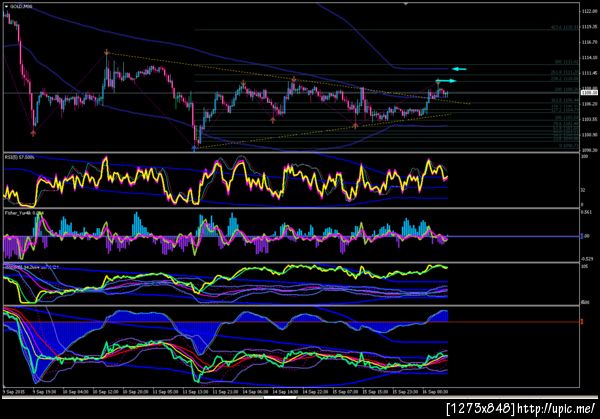
Task: Click the blue zero-level marker on the Fisher panel axis
Action: [x=582, y=236]
